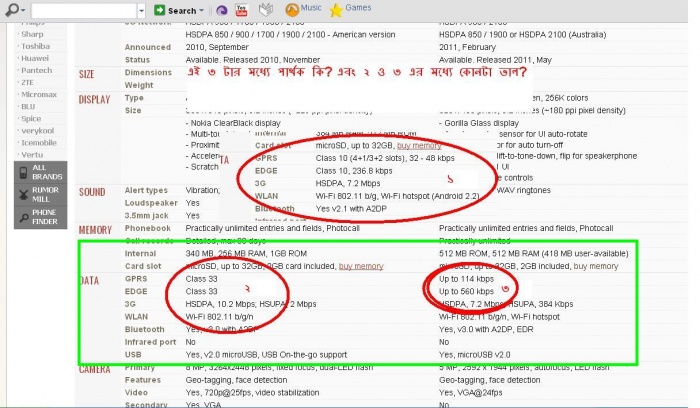700x408 pixels.
Task: Click the green Search button
Action: 175,10
